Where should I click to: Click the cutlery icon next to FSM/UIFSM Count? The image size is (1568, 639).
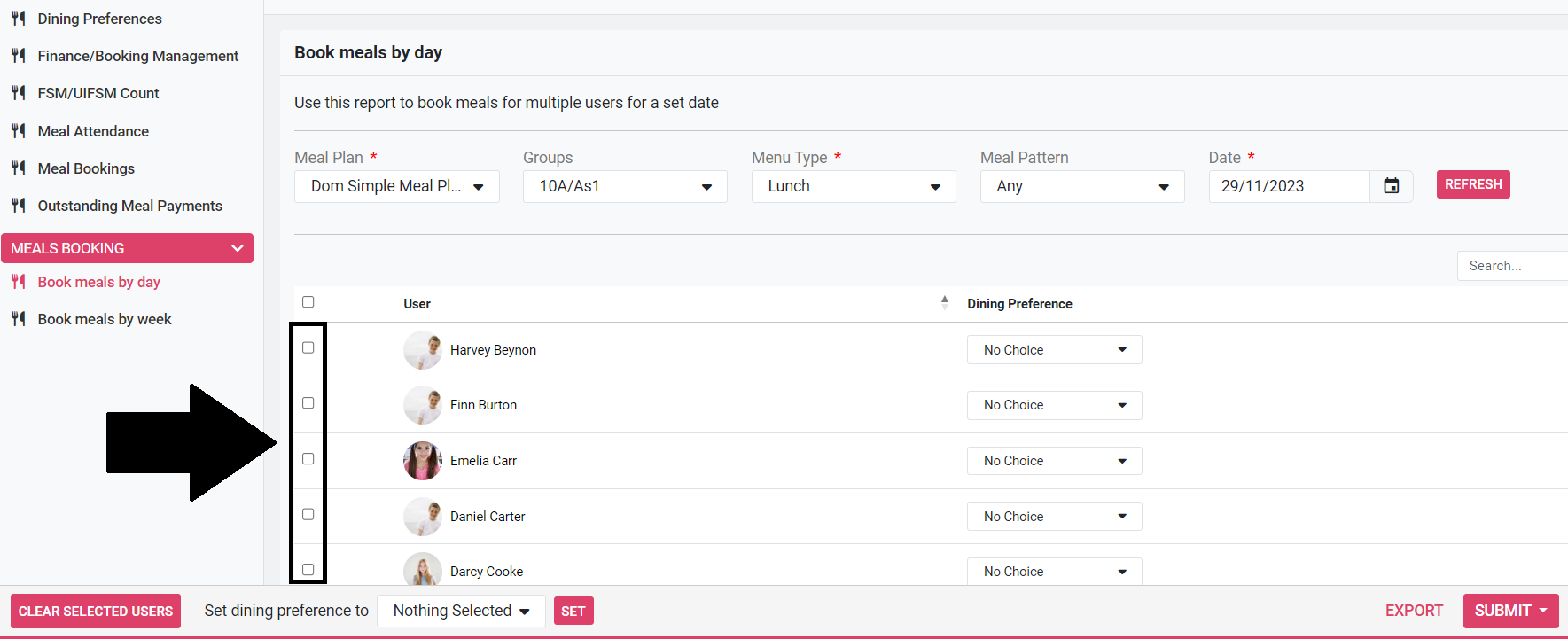(19, 93)
